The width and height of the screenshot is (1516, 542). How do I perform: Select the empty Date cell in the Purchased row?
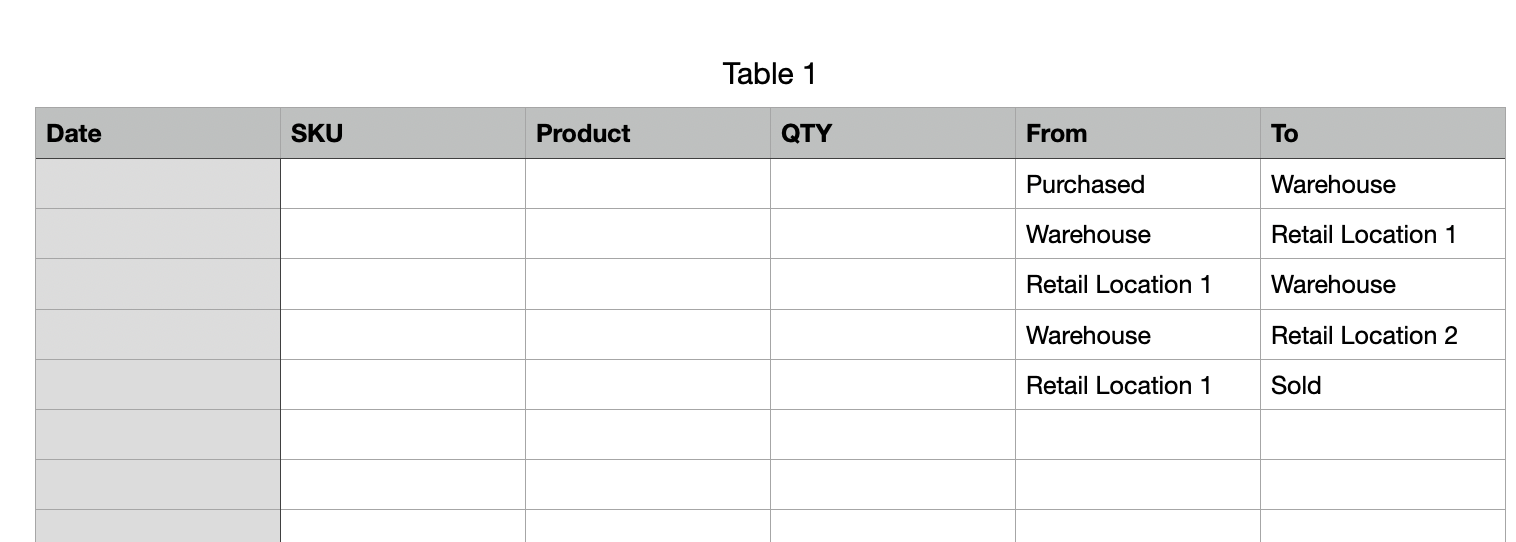[x=158, y=184]
